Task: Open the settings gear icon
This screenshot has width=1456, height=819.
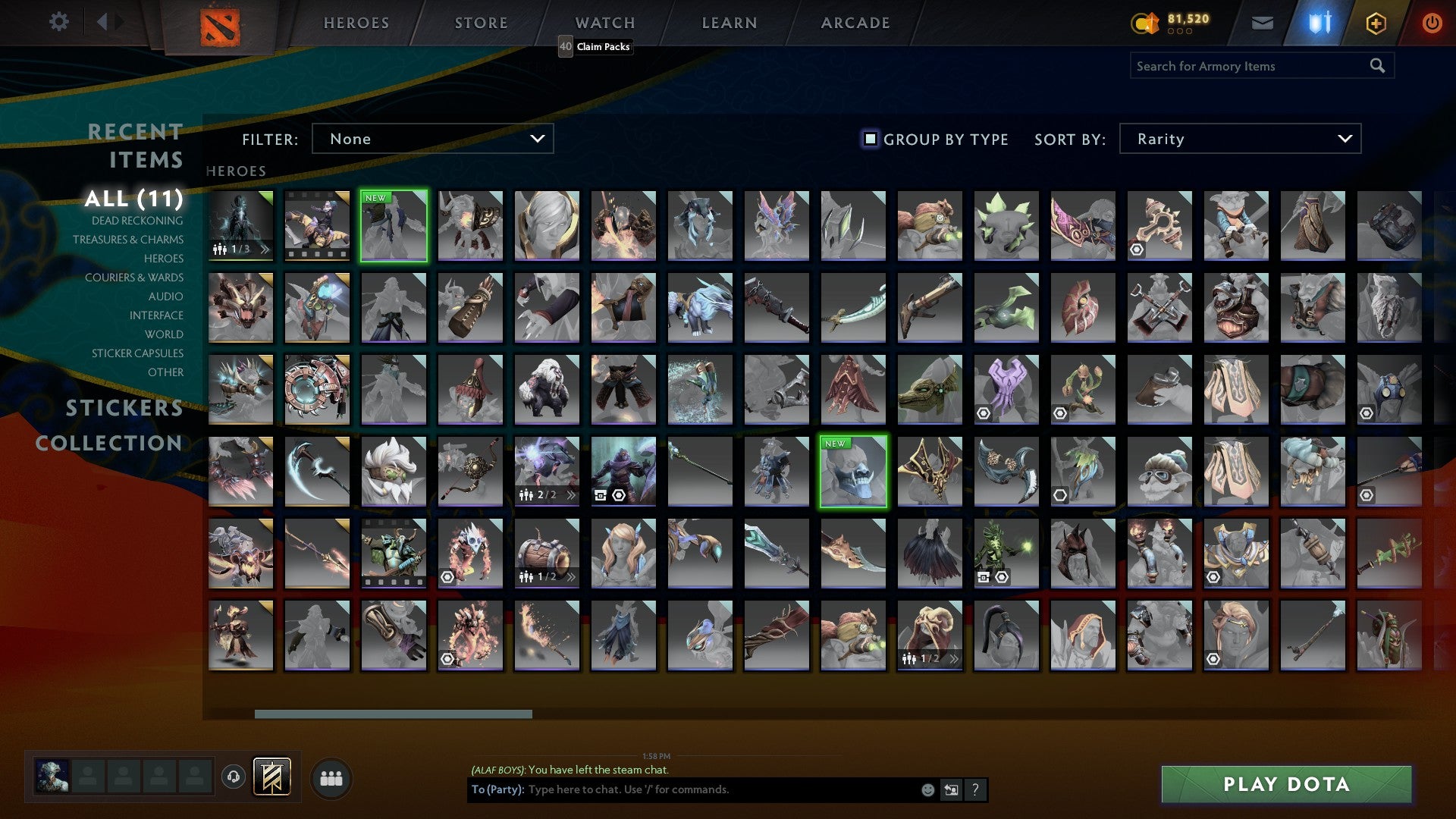Action: coord(58,22)
